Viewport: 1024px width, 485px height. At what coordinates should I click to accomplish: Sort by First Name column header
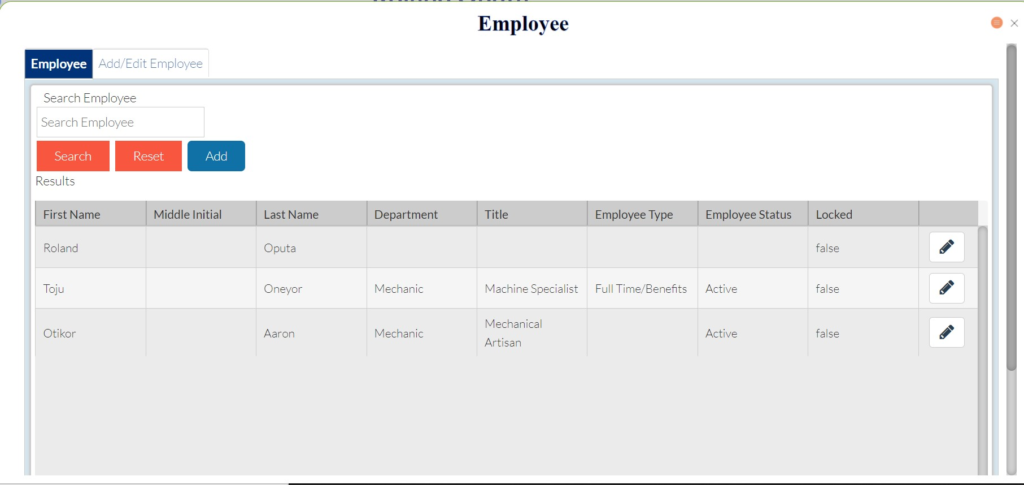pos(72,214)
